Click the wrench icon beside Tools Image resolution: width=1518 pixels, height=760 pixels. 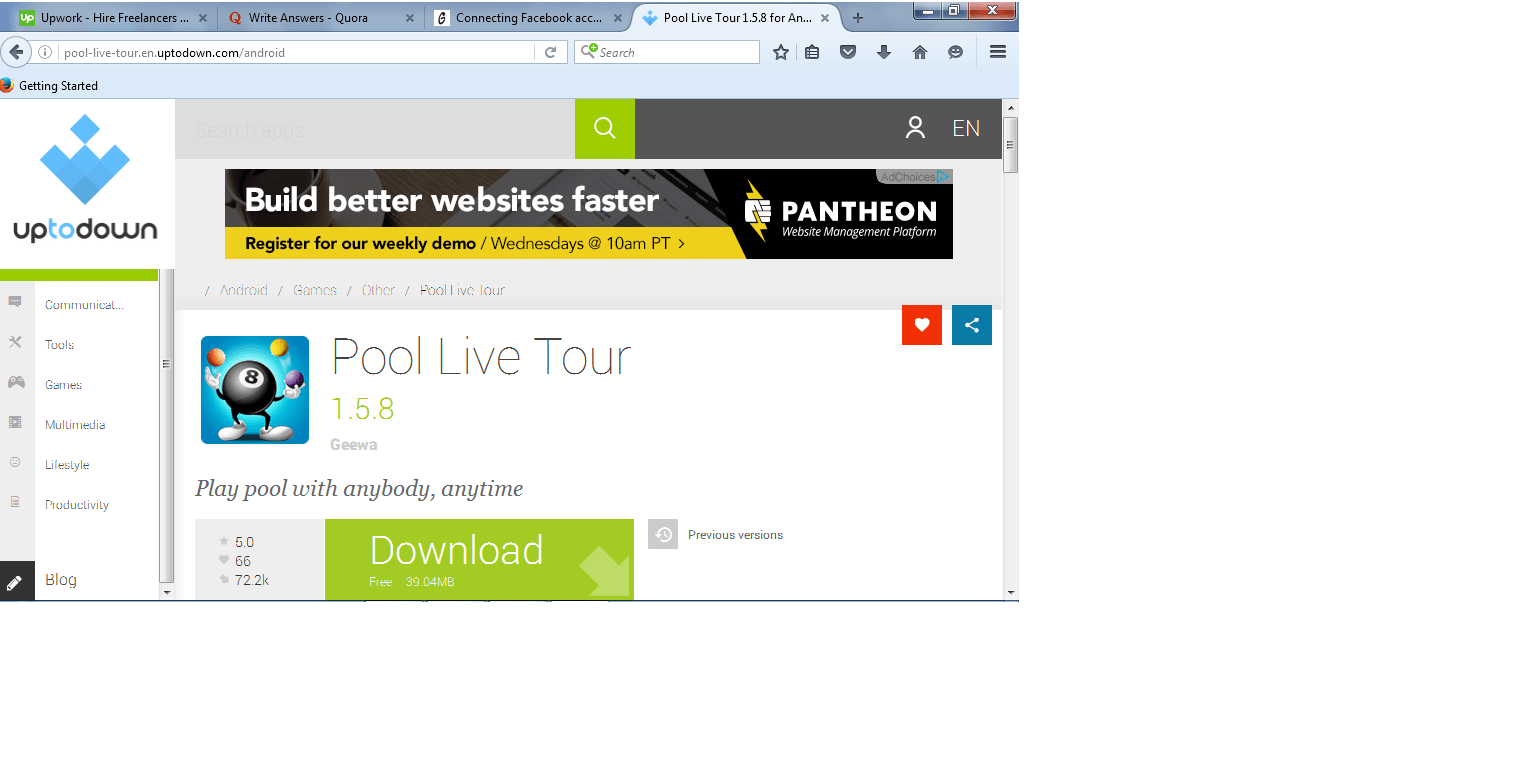(15, 343)
